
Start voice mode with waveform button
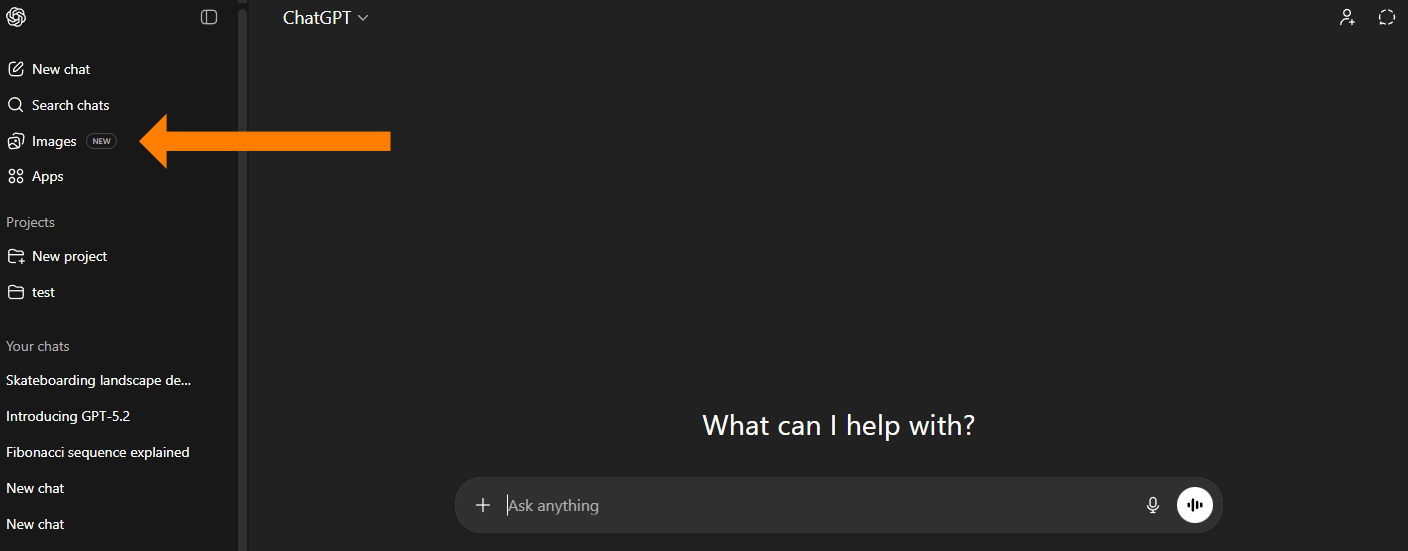[x=1195, y=505]
